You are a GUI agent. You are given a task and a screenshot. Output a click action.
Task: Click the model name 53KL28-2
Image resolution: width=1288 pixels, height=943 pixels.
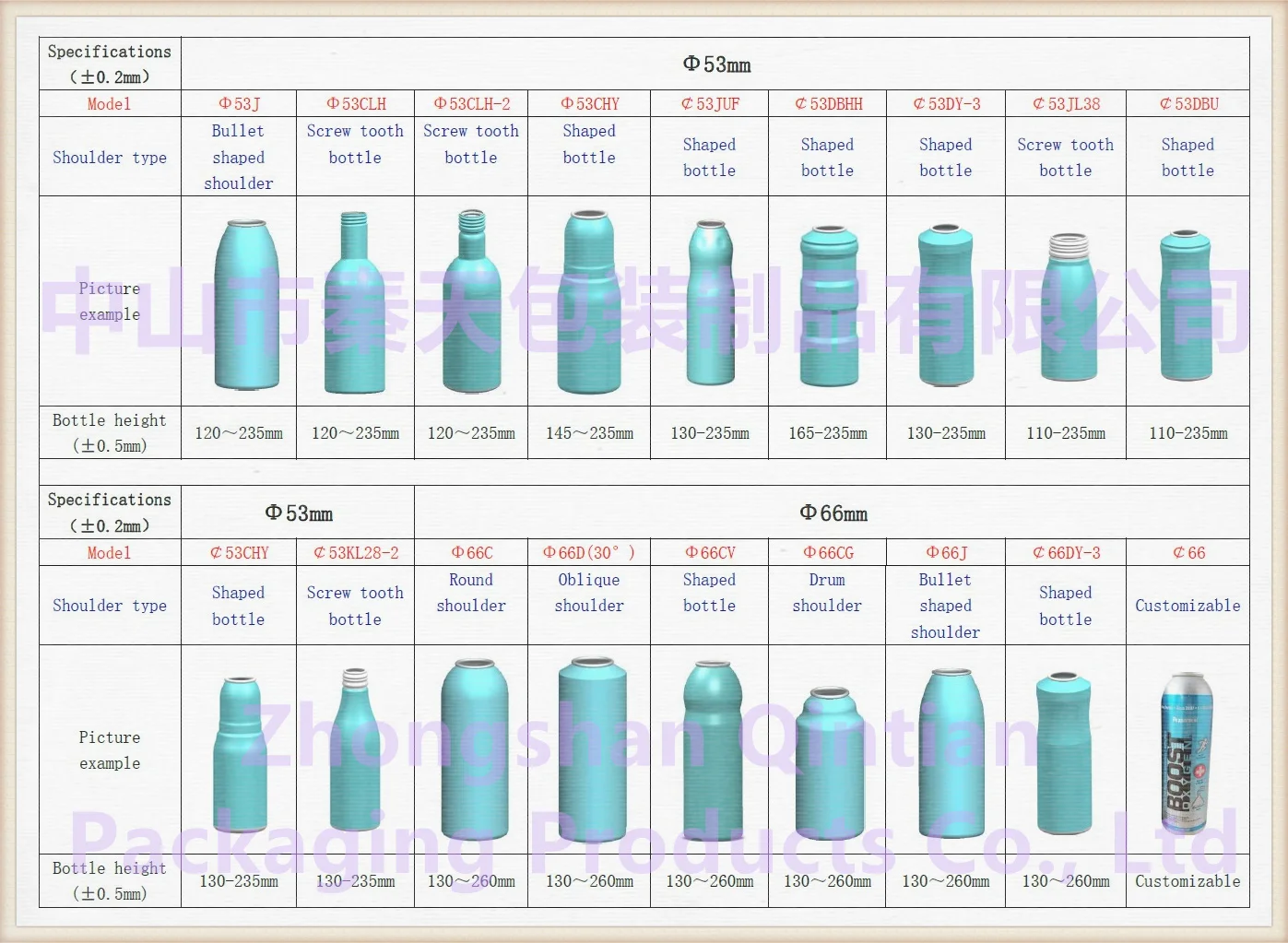(355, 553)
